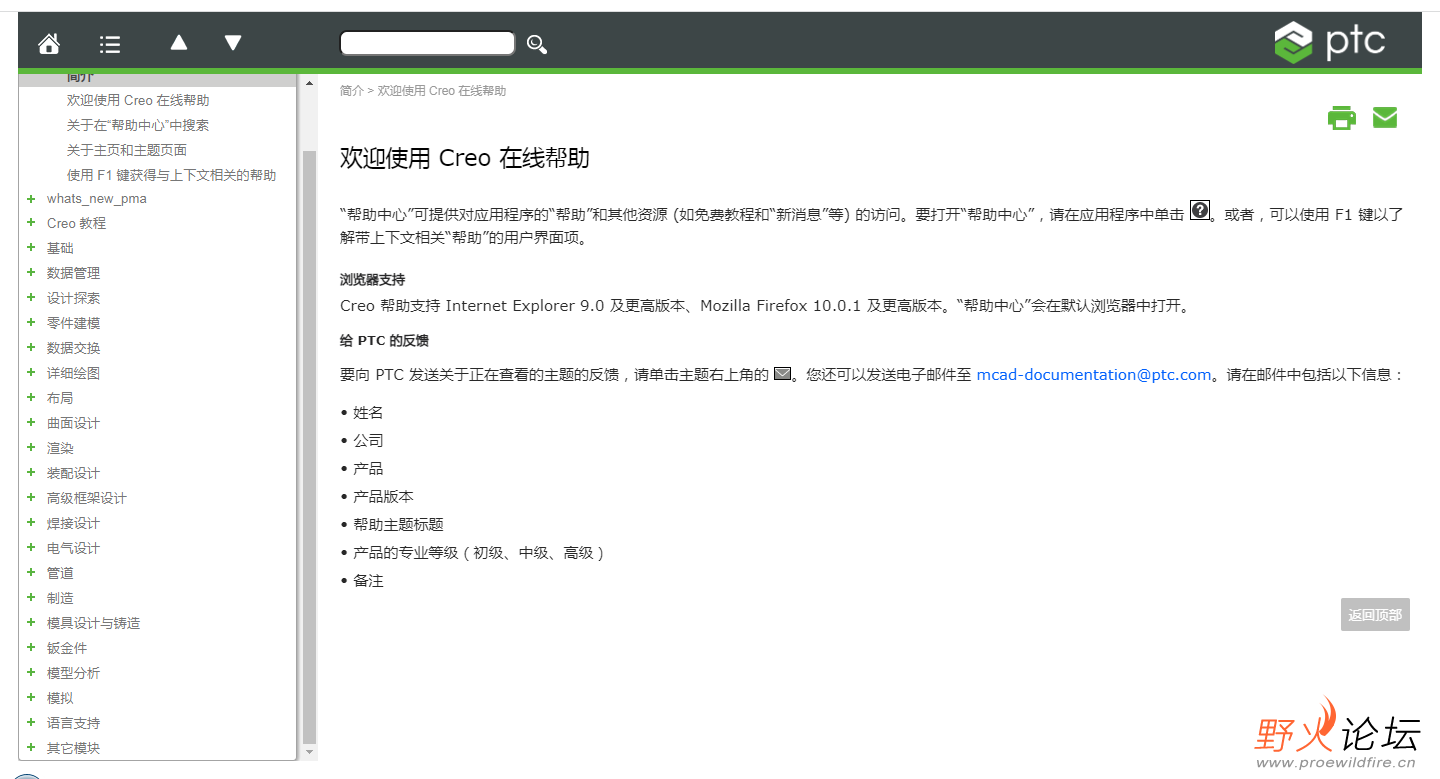This screenshot has height=779, width=1440.
Task: Open the 模型分析 topic
Action: pos(73,673)
